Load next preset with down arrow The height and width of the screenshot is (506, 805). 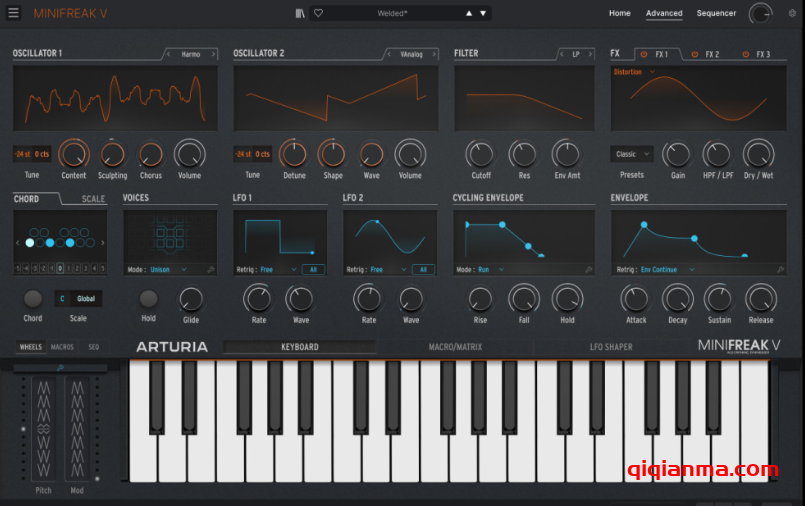[483, 13]
